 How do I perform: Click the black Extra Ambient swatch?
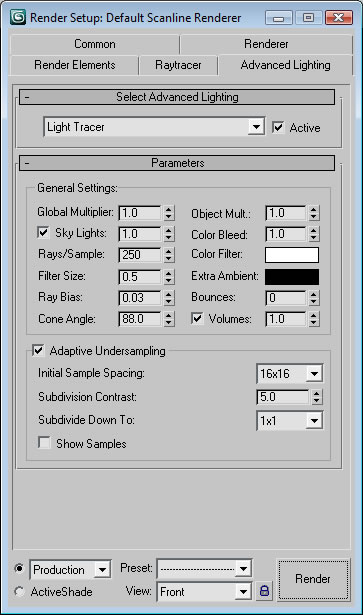pos(292,277)
